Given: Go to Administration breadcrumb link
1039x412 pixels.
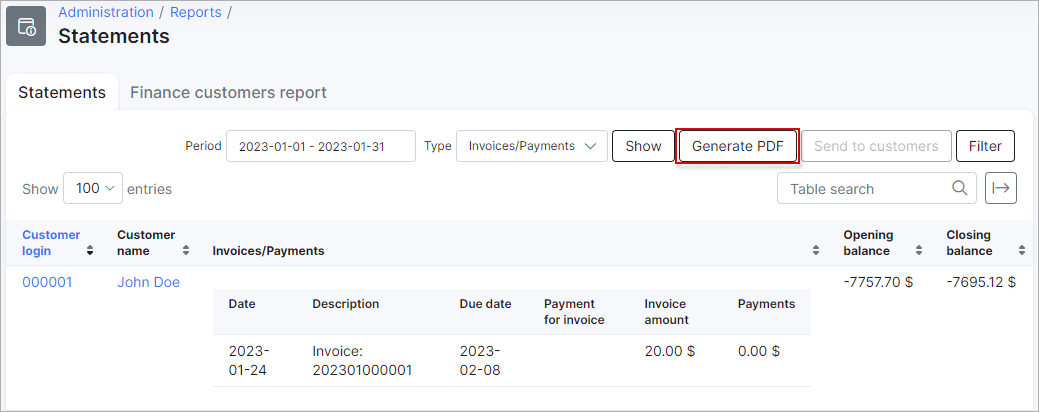Looking at the screenshot, I should tap(106, 12).
